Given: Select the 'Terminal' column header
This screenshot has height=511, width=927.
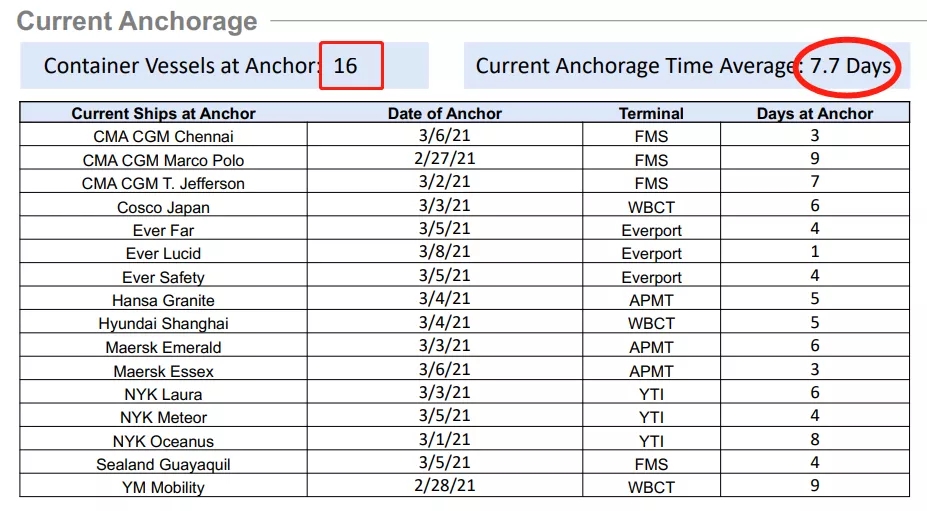Looking at the screenshot, I should click(x=651, y=113).
